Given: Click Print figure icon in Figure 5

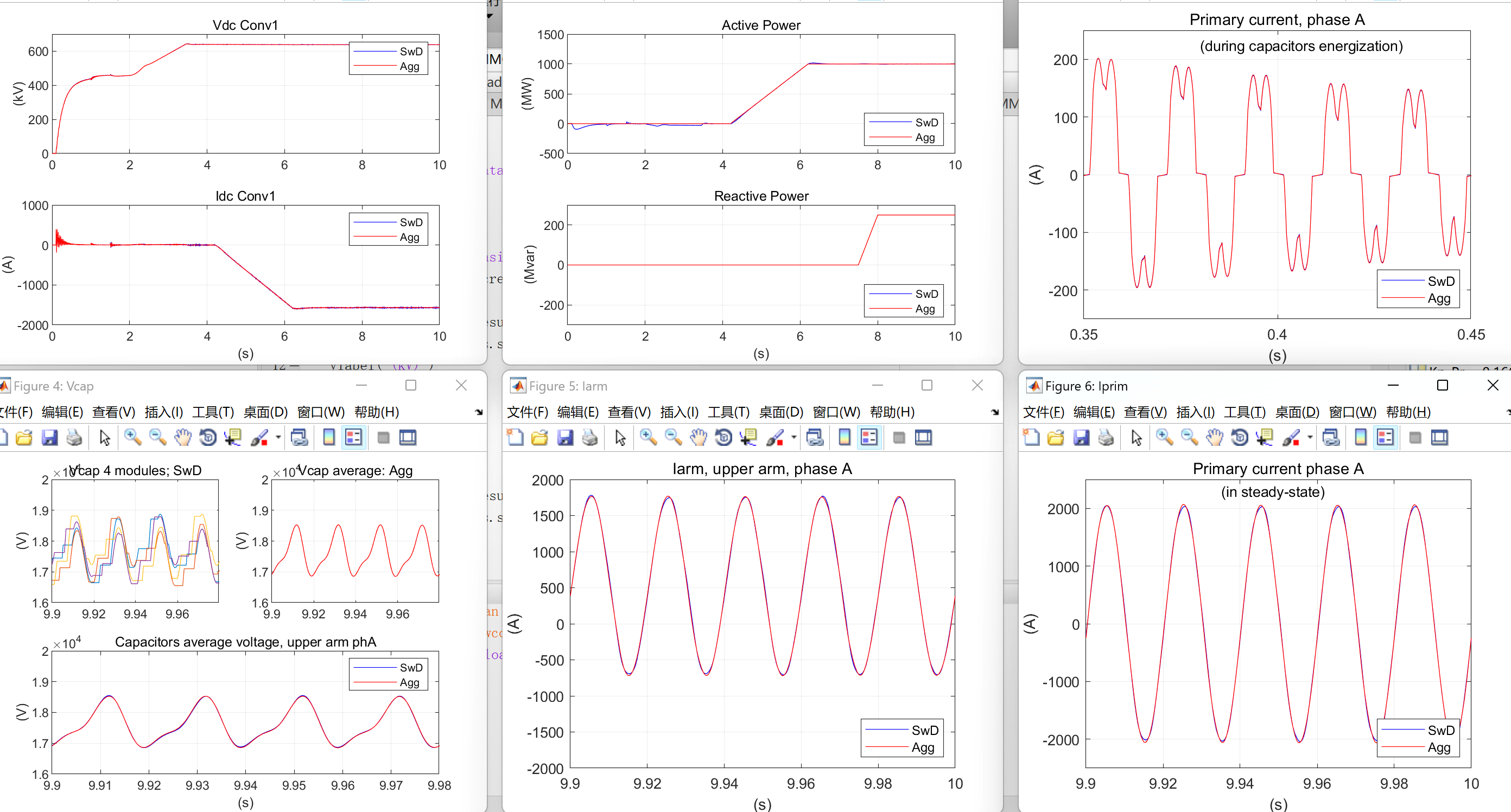Looking at the screenshot, I should [590, 437].
